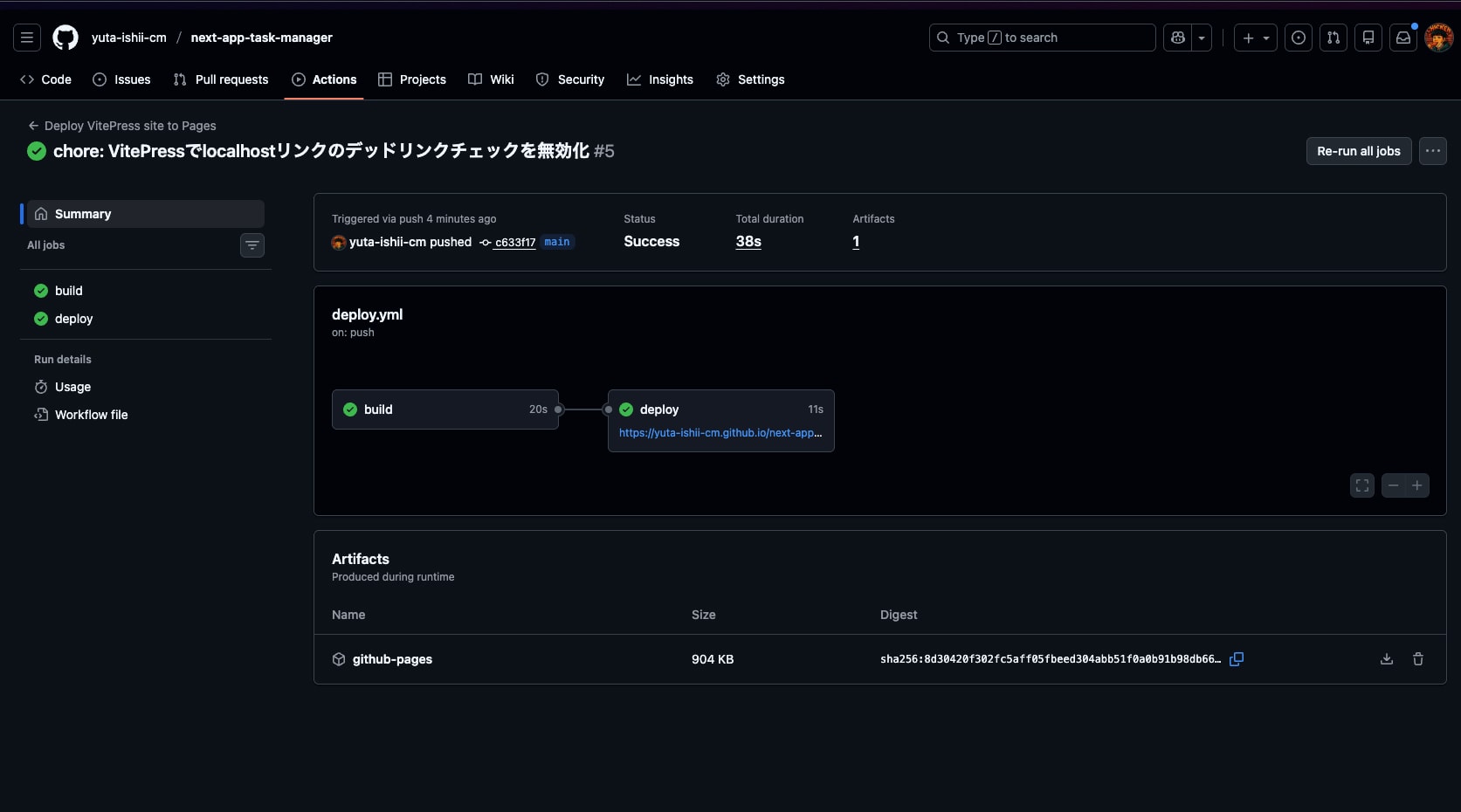The image size is (1461, 812).
Task: Click the Re-run all jobs button
Action: click(1358, 151)
